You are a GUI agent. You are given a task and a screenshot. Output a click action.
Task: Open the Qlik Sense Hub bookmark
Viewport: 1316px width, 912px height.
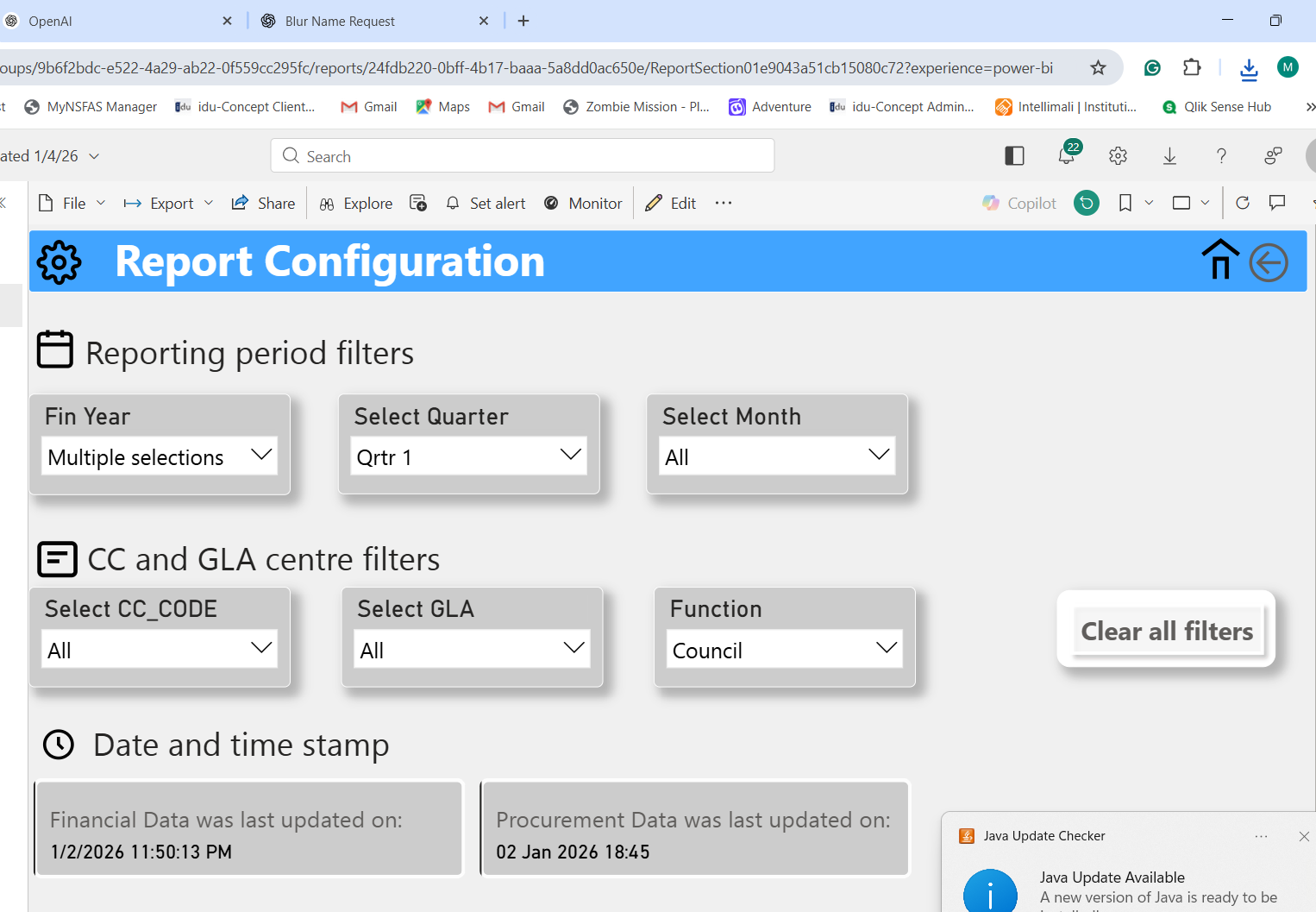click(x=1216, y=106)
